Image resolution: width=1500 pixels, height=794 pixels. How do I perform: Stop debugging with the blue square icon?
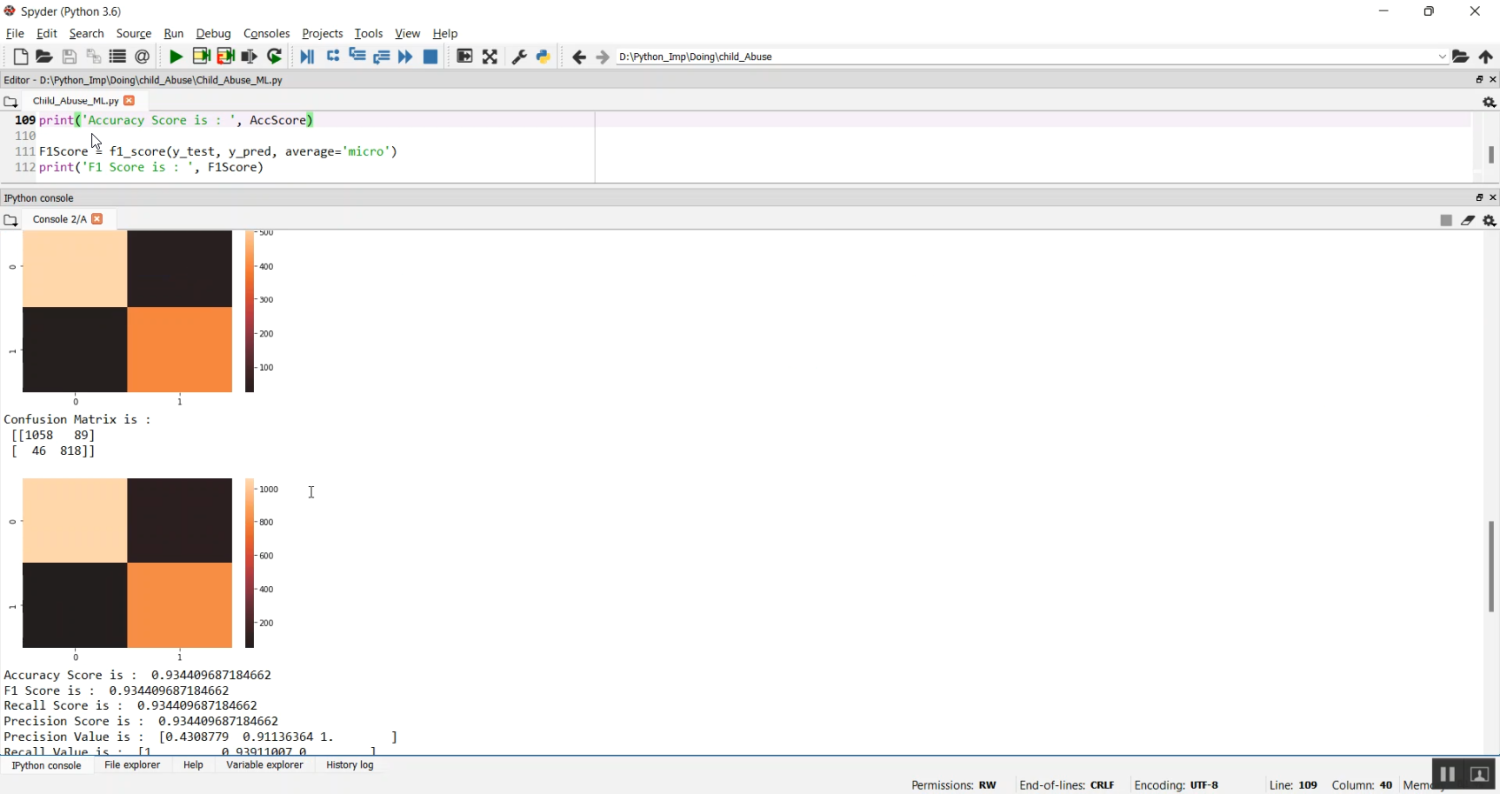click(430, 57)
